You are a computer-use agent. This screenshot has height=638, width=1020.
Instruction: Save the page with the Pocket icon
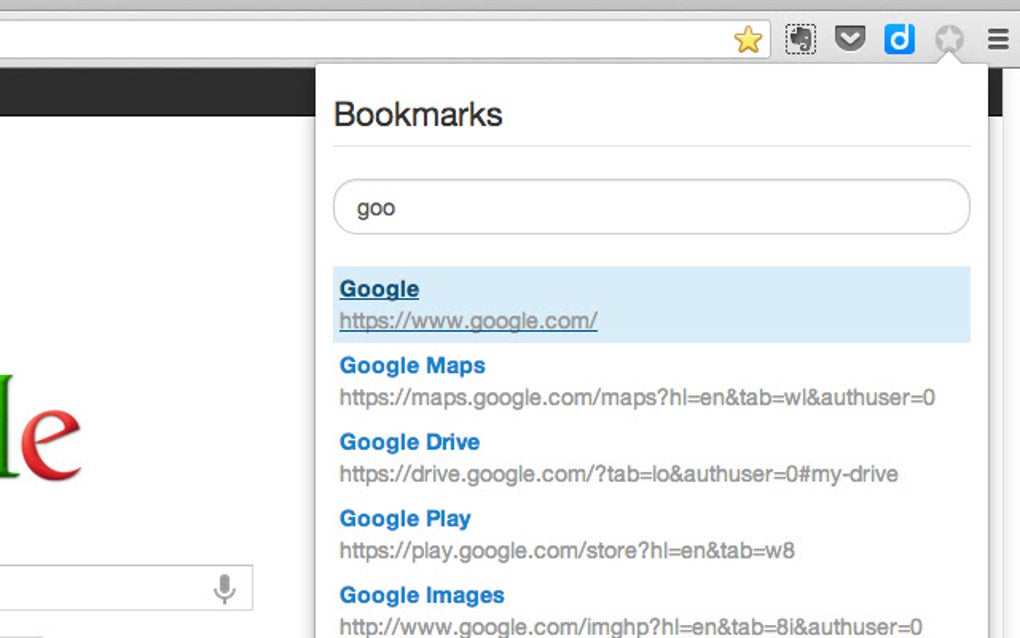tap(849, 39)
